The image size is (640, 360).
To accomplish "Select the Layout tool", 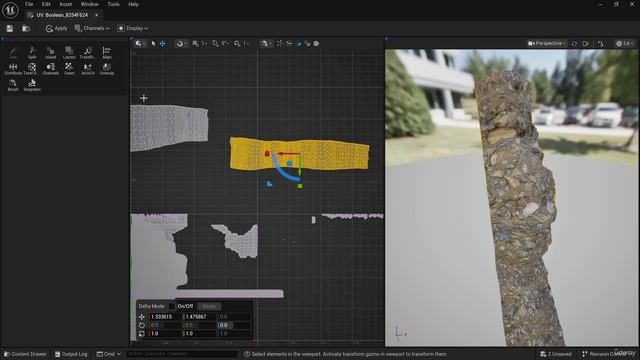I will 69,53.
